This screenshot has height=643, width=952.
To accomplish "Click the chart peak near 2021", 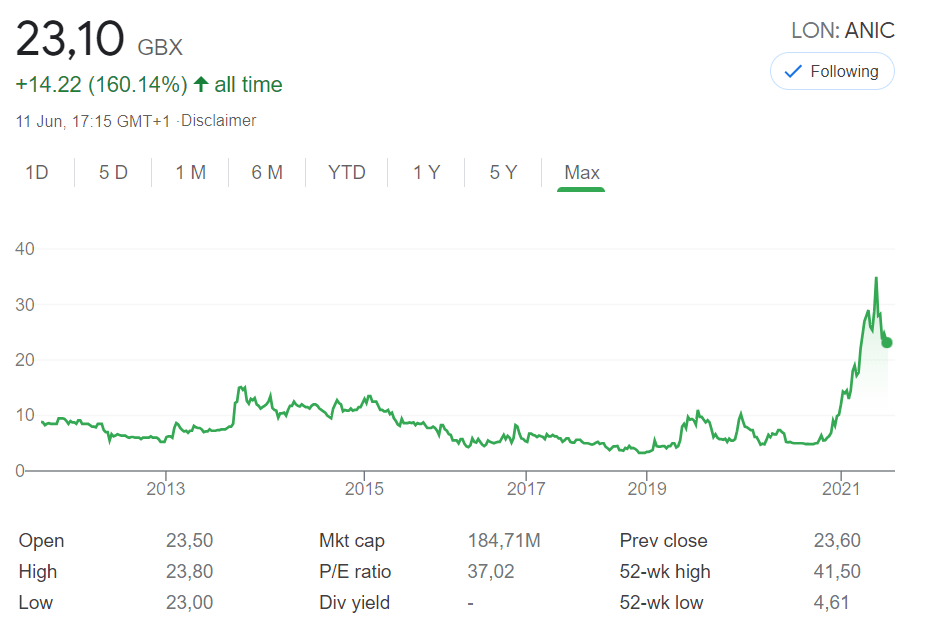I will click(876, 279).
